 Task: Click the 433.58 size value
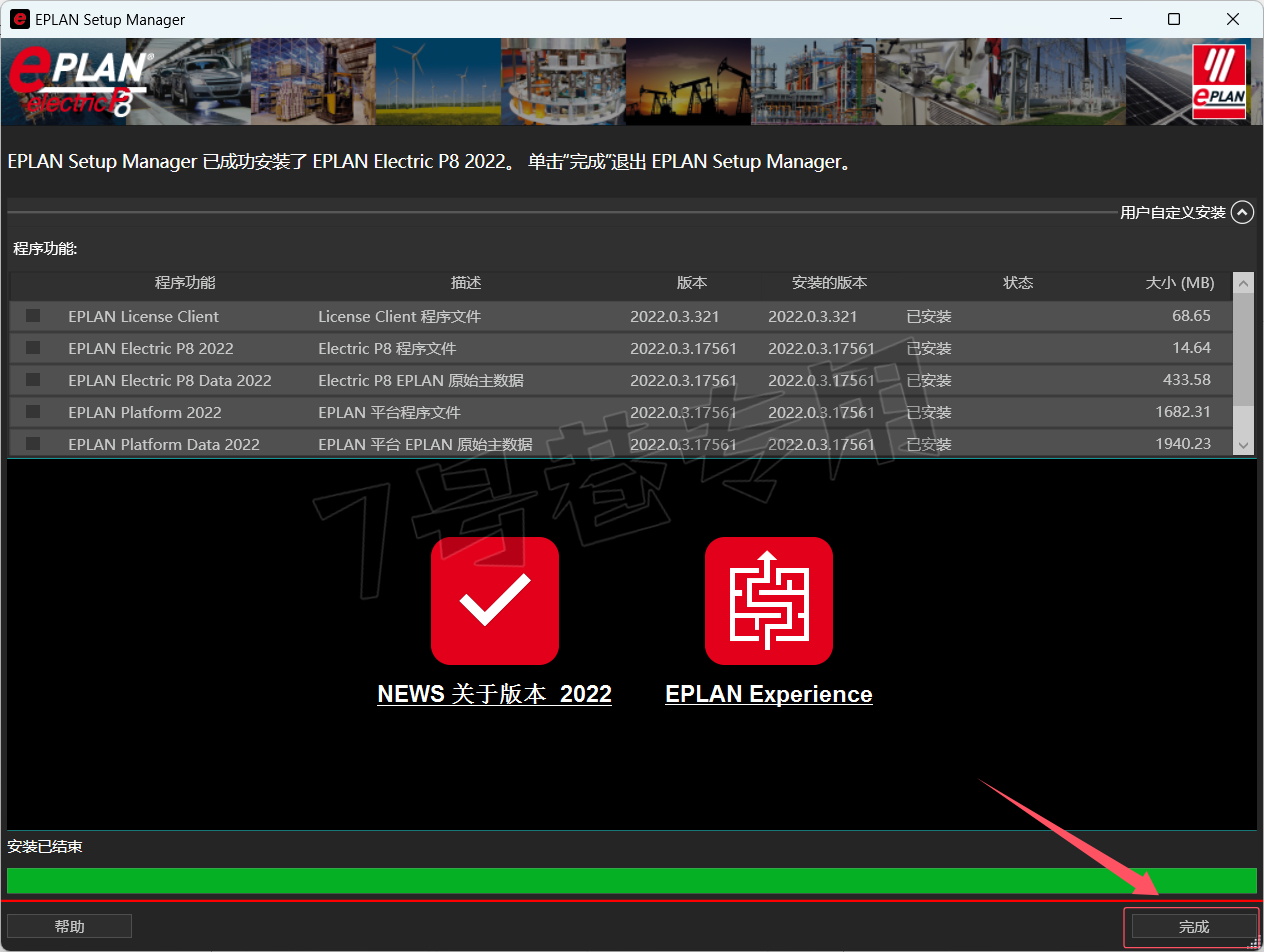pyautogui.click(x=1186, y=380)
